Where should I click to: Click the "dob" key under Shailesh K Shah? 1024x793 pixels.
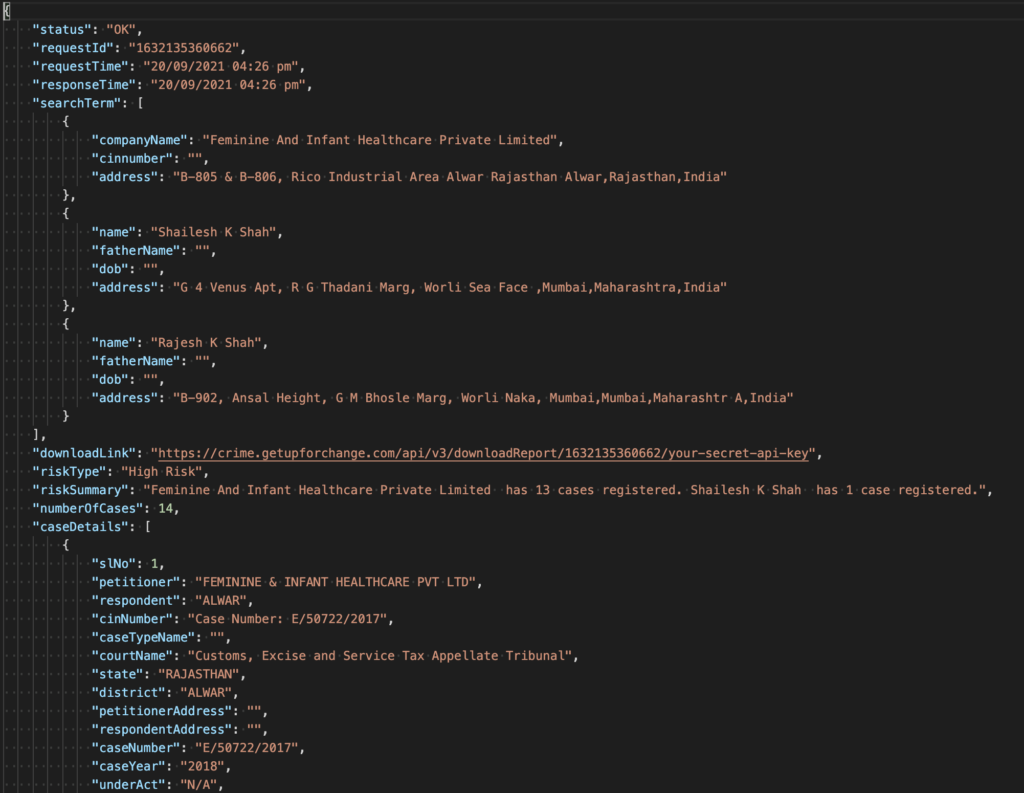(110, 269)
